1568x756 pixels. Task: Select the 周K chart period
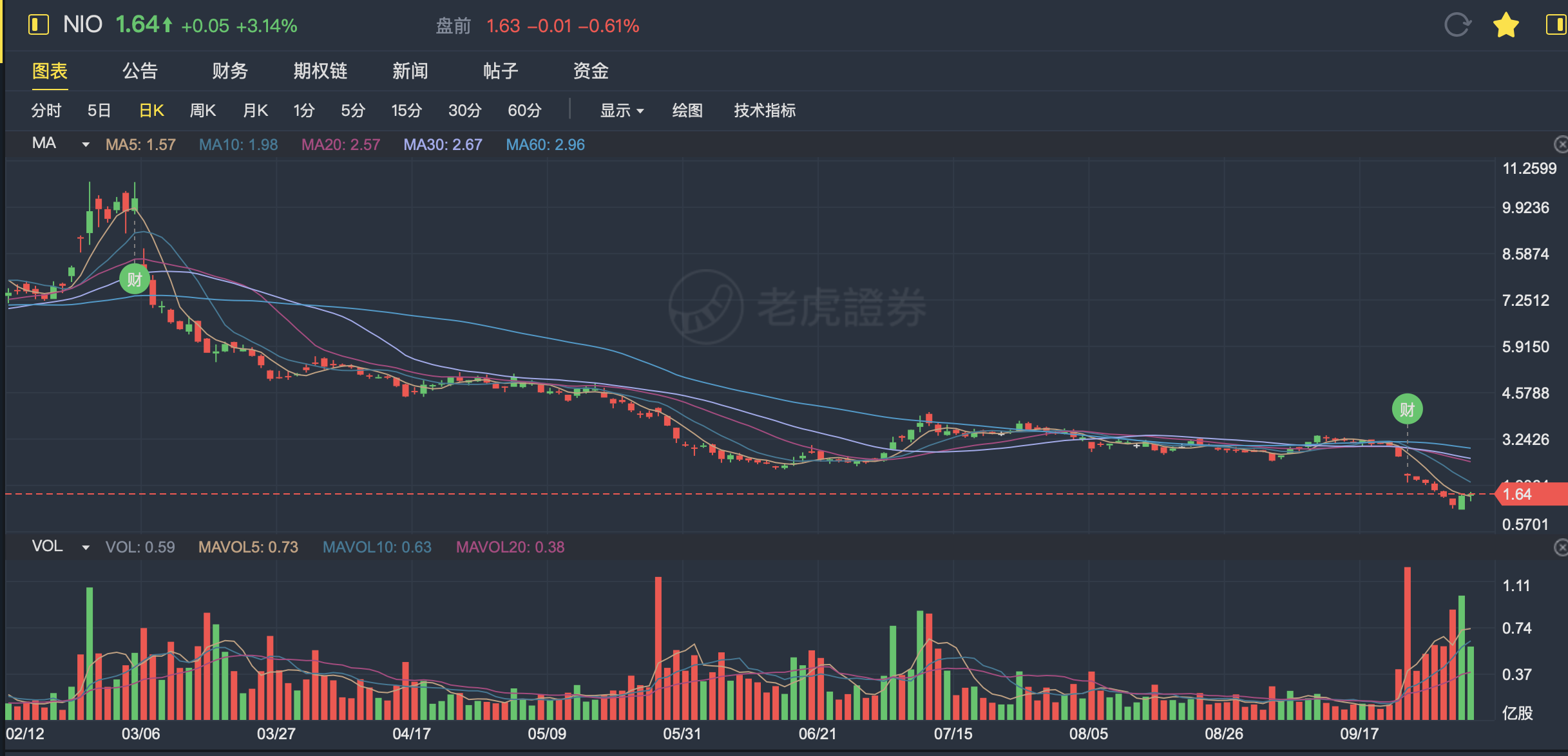click(203, 111)
